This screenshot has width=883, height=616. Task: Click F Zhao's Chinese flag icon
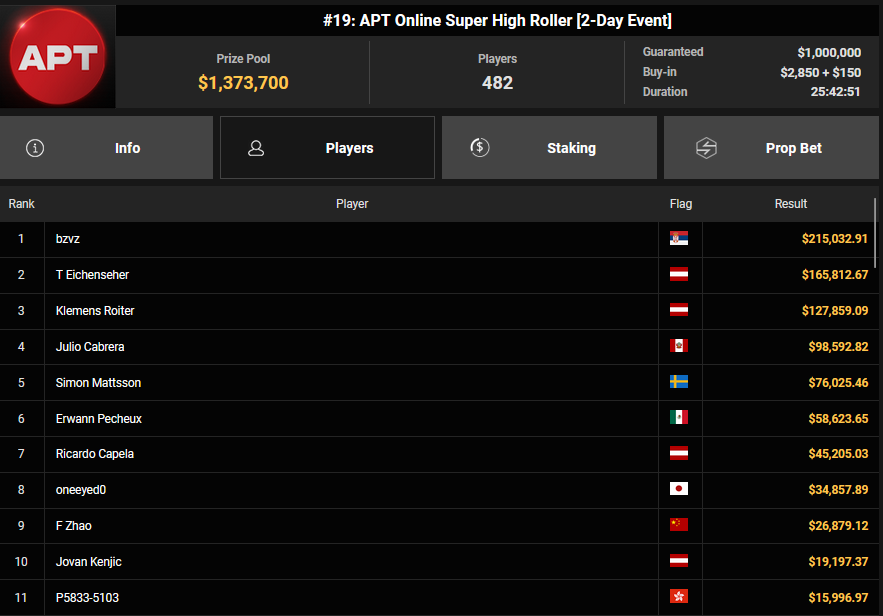pyautogui.click(x=679, y=526)
